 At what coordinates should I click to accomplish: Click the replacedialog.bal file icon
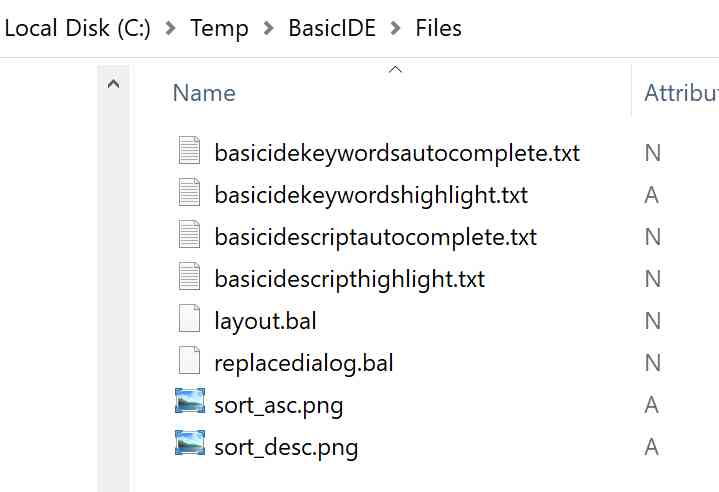point(189,362)
